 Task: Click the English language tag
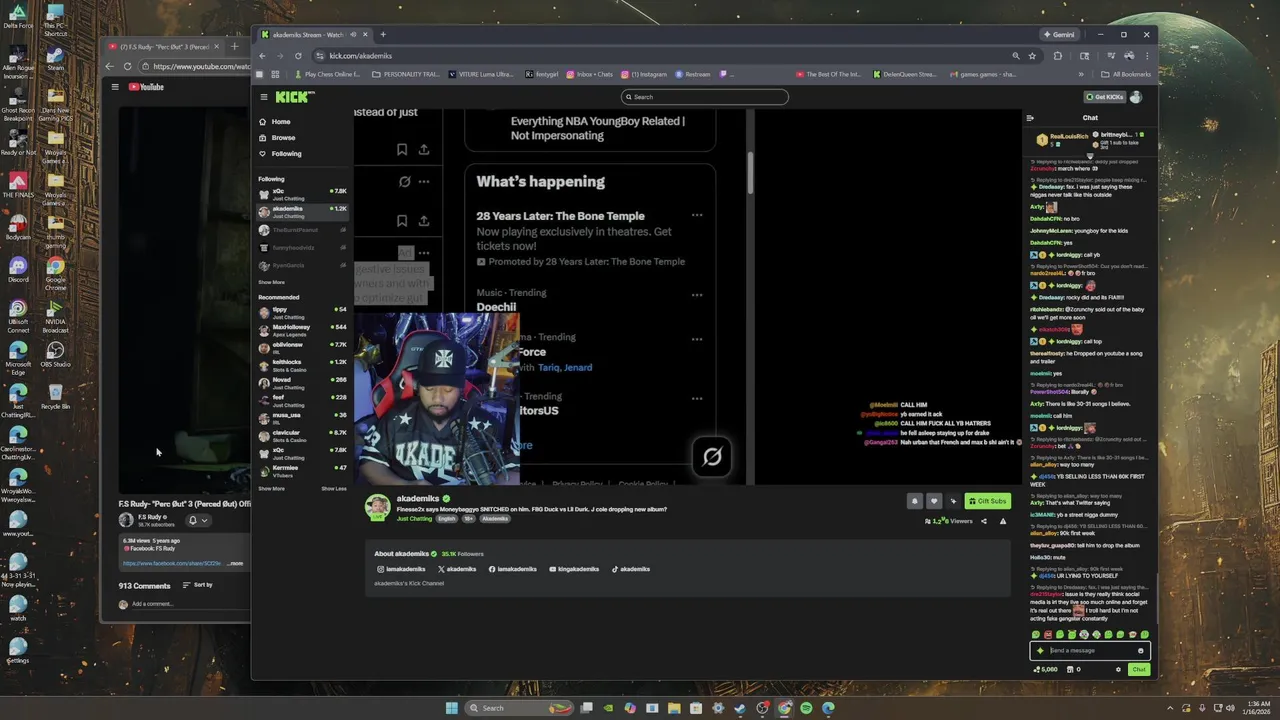tap(446, 519)
